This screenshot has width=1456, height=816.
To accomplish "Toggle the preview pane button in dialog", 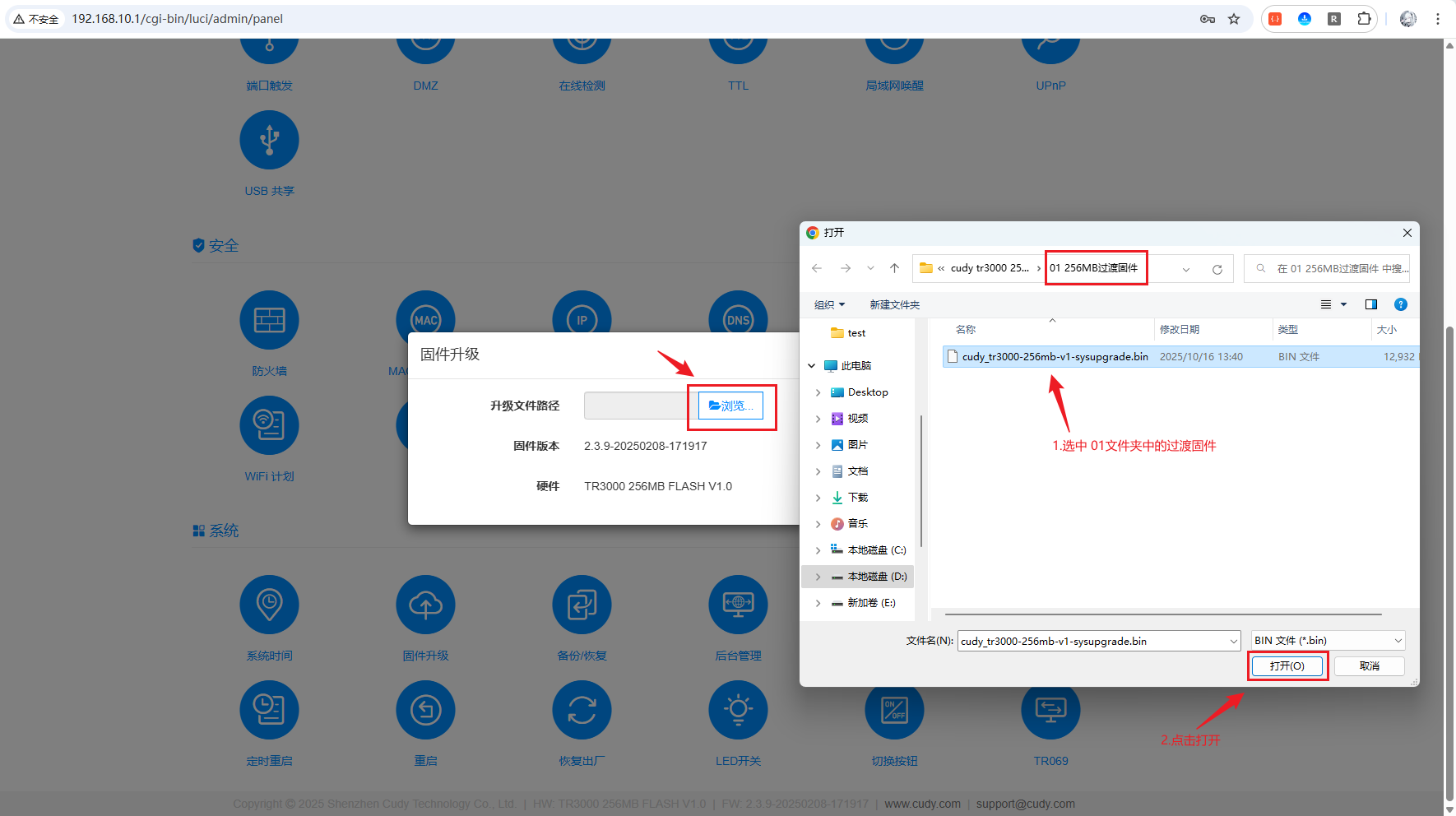I will (x=1370, y=304).
